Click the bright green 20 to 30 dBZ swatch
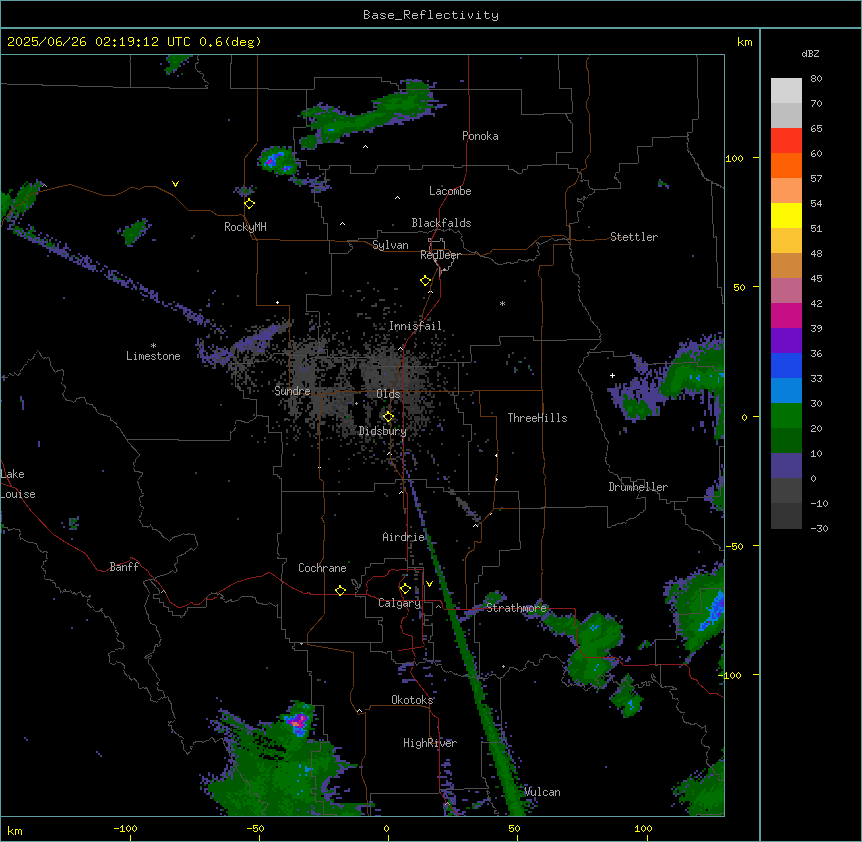The width and height of the screenshot is (862, 842). pyautogui.click(x=786, y=416)
